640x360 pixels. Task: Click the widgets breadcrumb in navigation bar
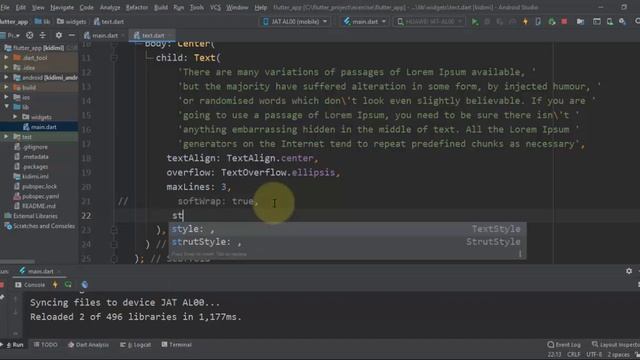click(71, 22)
